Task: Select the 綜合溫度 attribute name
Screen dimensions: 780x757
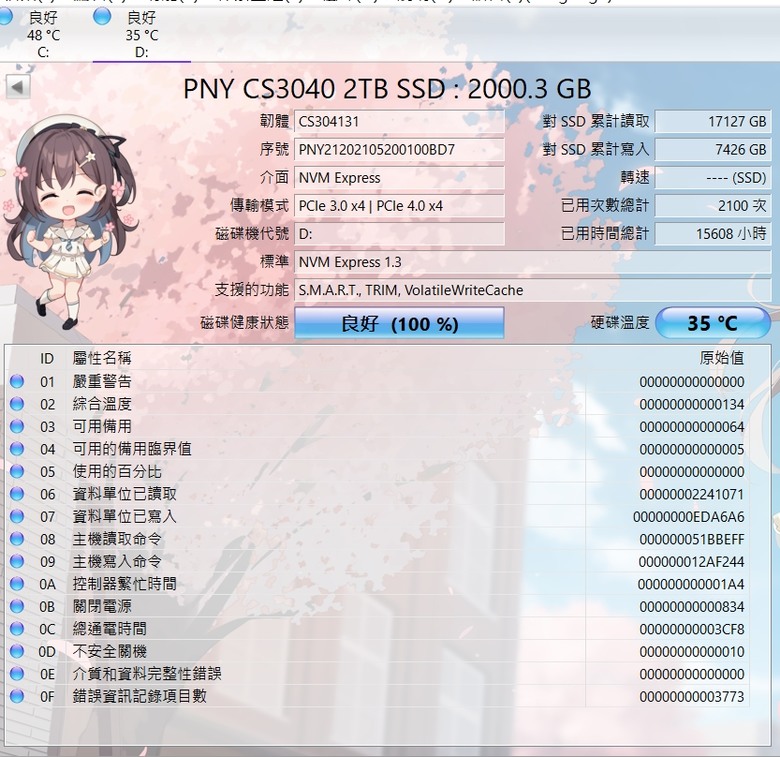Action: (x=102, y=404)
